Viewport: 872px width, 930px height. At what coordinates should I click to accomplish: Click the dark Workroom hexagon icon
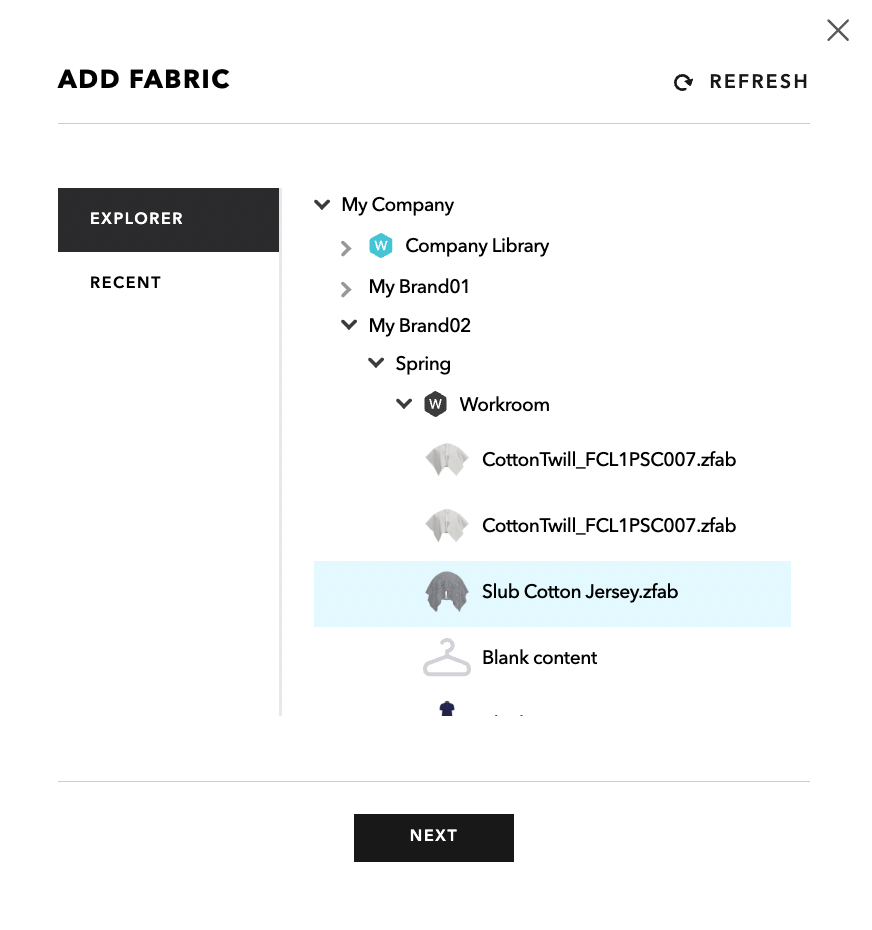[435, 405]
